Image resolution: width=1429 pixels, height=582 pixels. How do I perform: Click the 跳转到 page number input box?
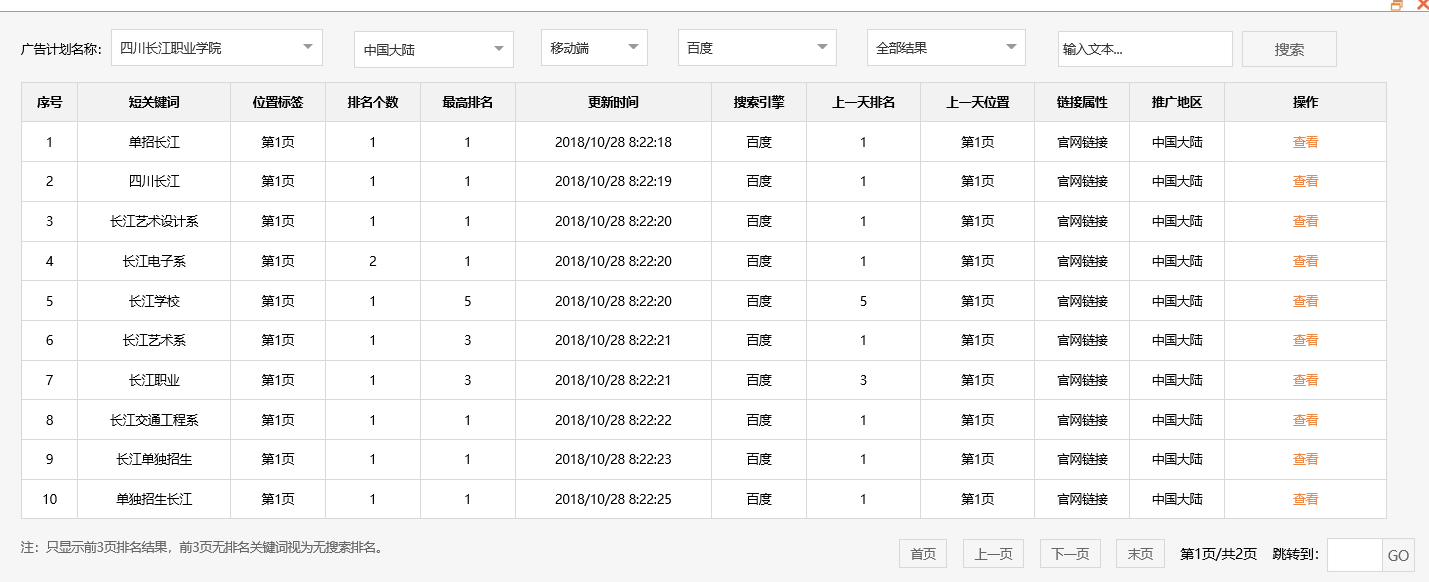tap(1355, 555)
